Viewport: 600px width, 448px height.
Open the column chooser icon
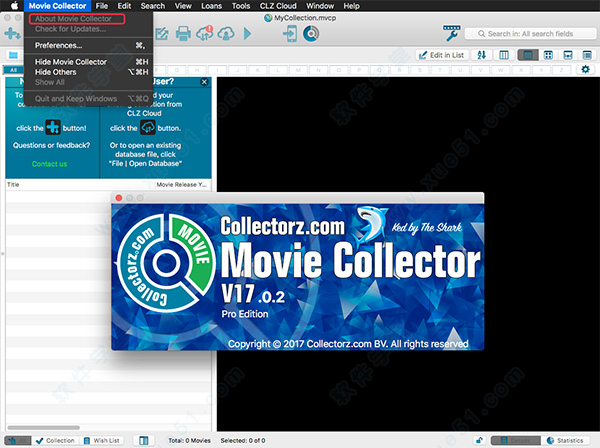504,55
